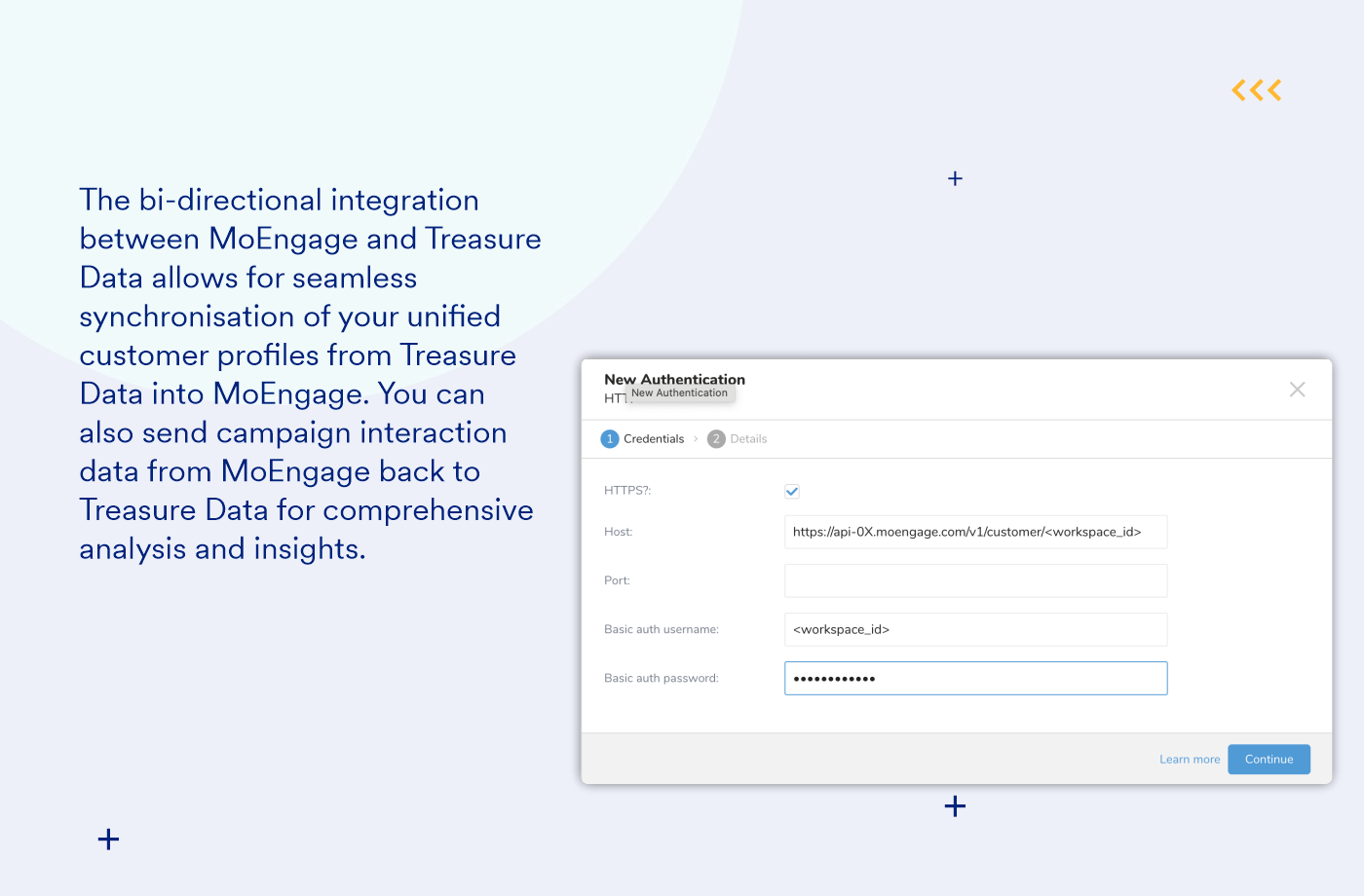
Task: Click the step 1 circle icon
Action: tap(610, 439)
